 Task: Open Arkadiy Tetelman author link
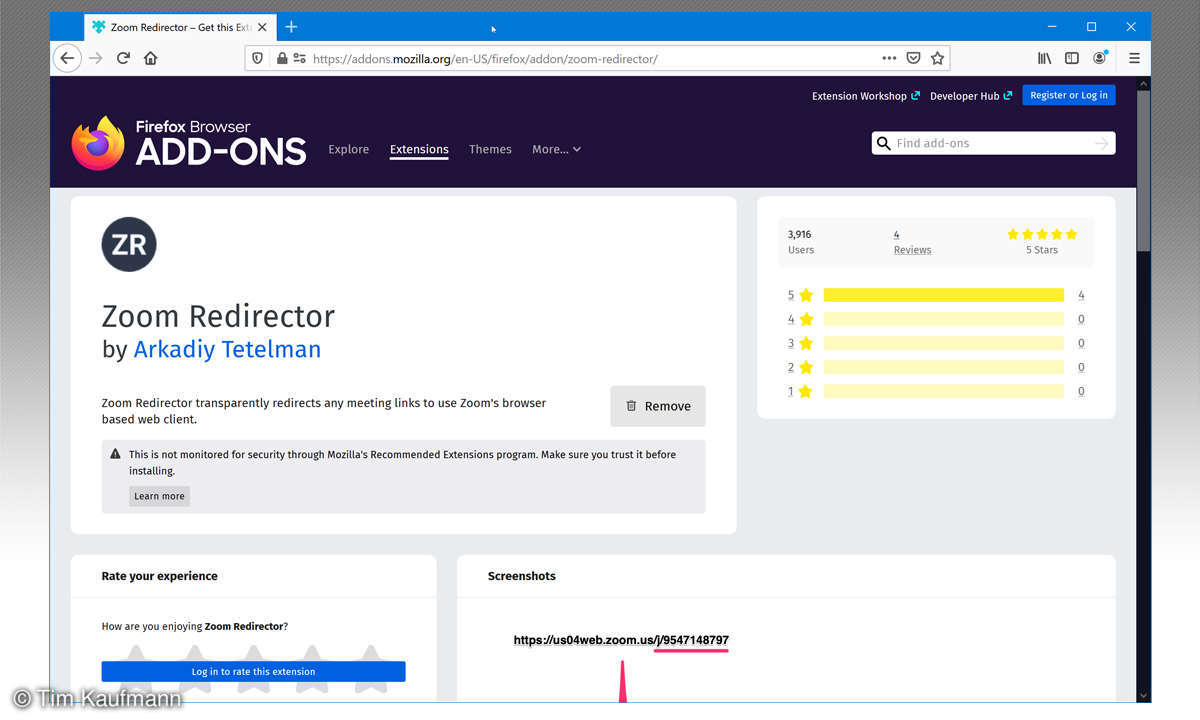pos(227,349)
